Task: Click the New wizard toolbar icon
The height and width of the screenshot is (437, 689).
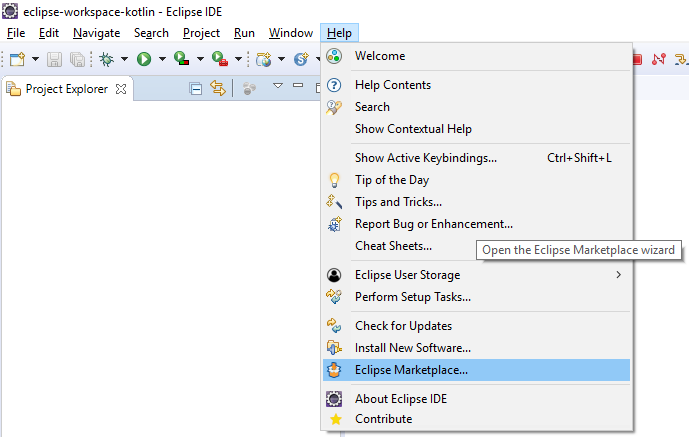Action: 18,59
